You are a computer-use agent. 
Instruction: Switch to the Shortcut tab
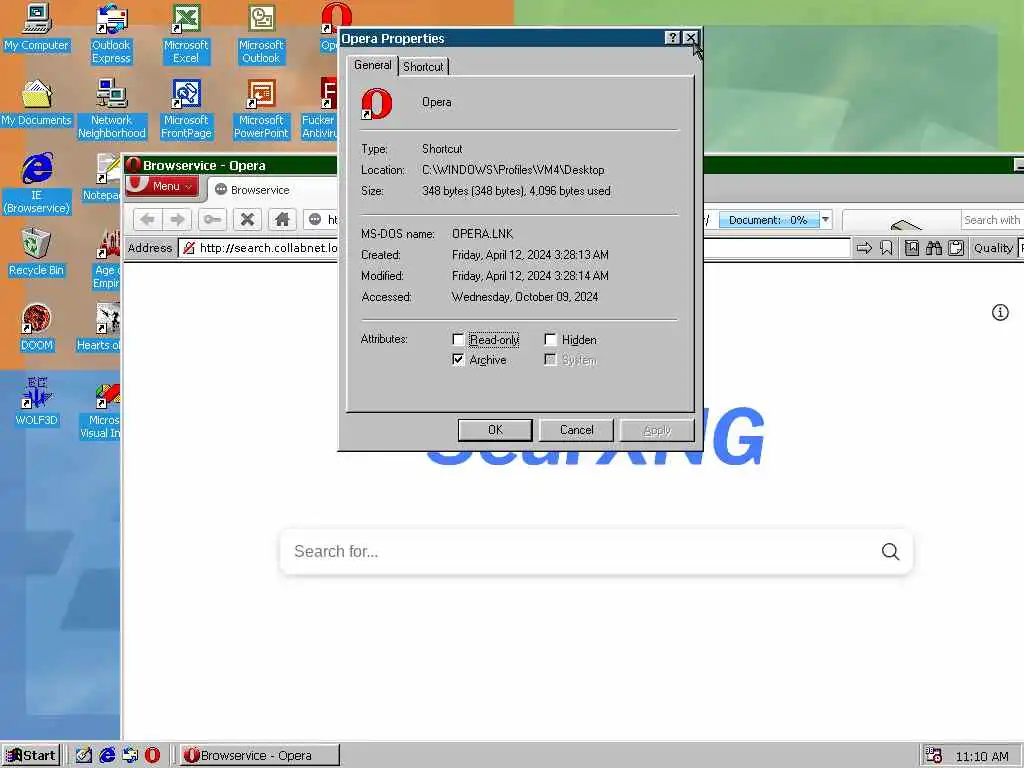423,67
